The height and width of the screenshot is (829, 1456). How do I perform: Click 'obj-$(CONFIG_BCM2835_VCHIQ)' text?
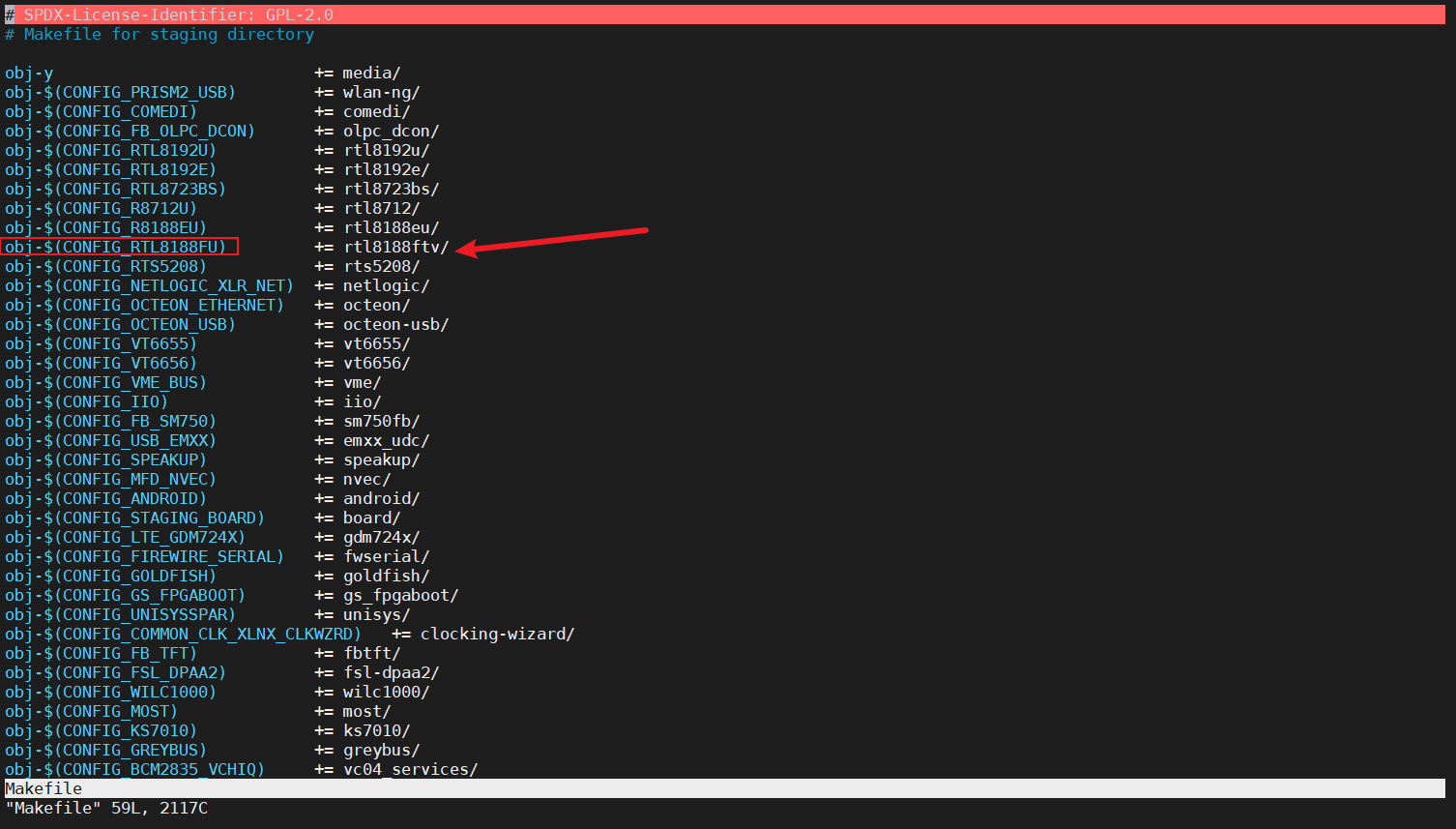(135, 769)
